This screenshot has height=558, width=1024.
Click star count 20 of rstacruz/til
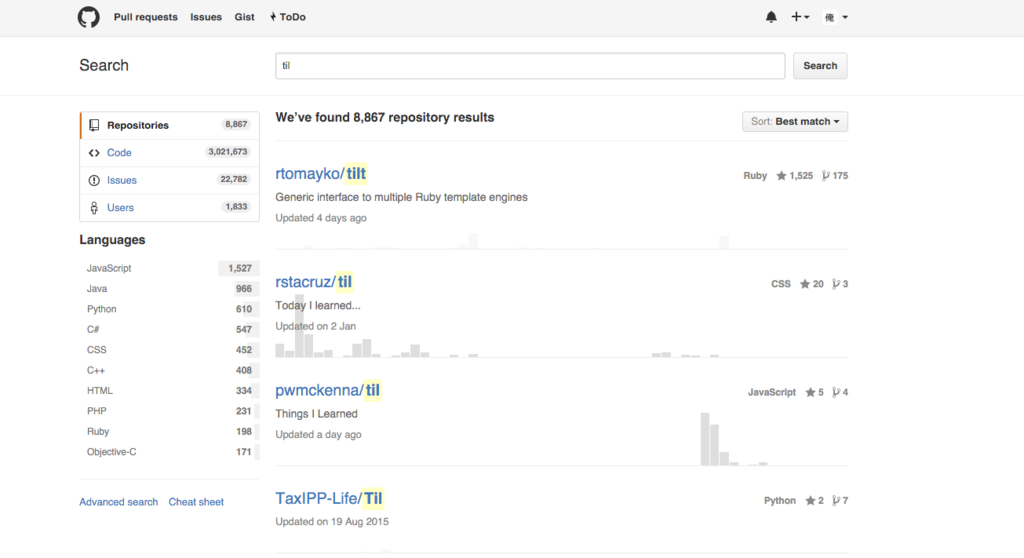pos(812,284)
